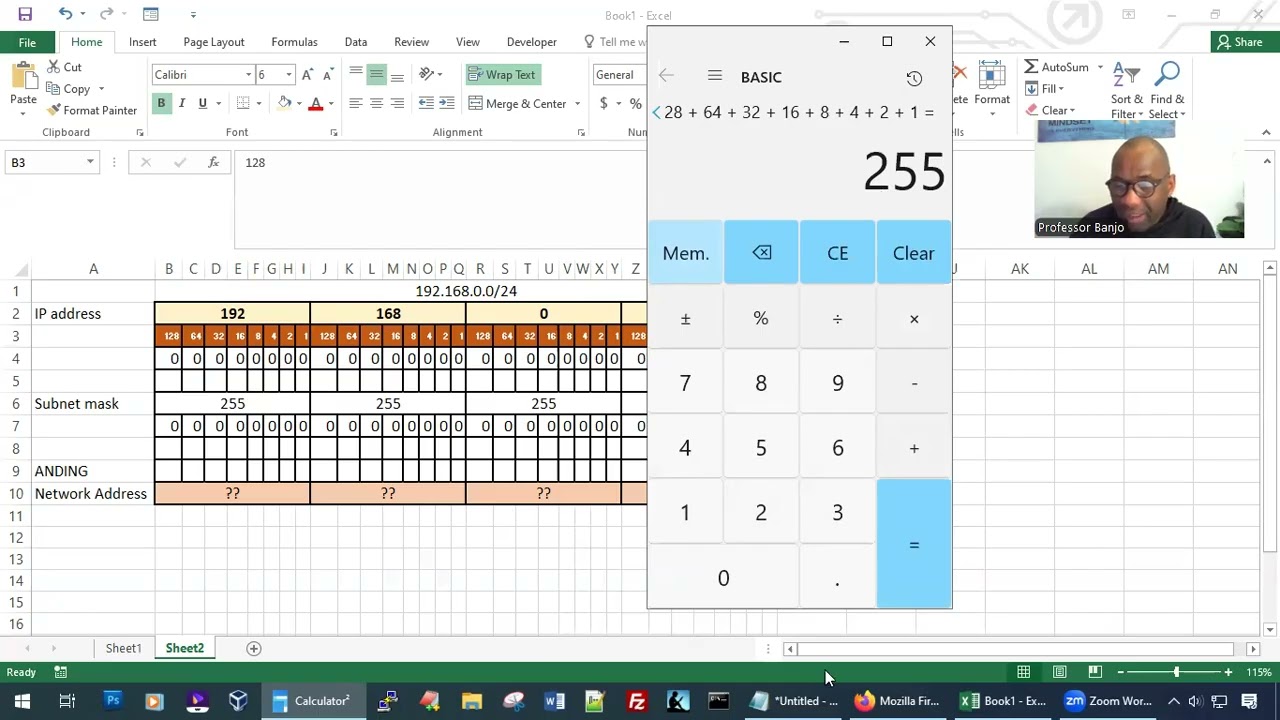Open the Font Color dropdown arrow
The height and width of the screenshot is (720, 1280).
coord(331,104)
